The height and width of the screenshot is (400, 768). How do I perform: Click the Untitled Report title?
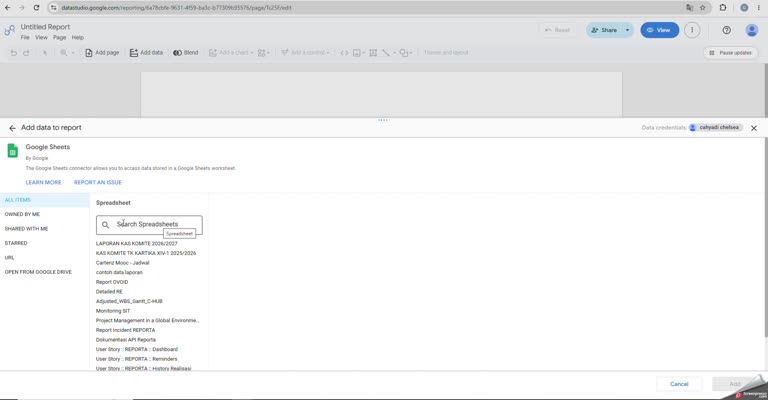[x=45, y=27]
